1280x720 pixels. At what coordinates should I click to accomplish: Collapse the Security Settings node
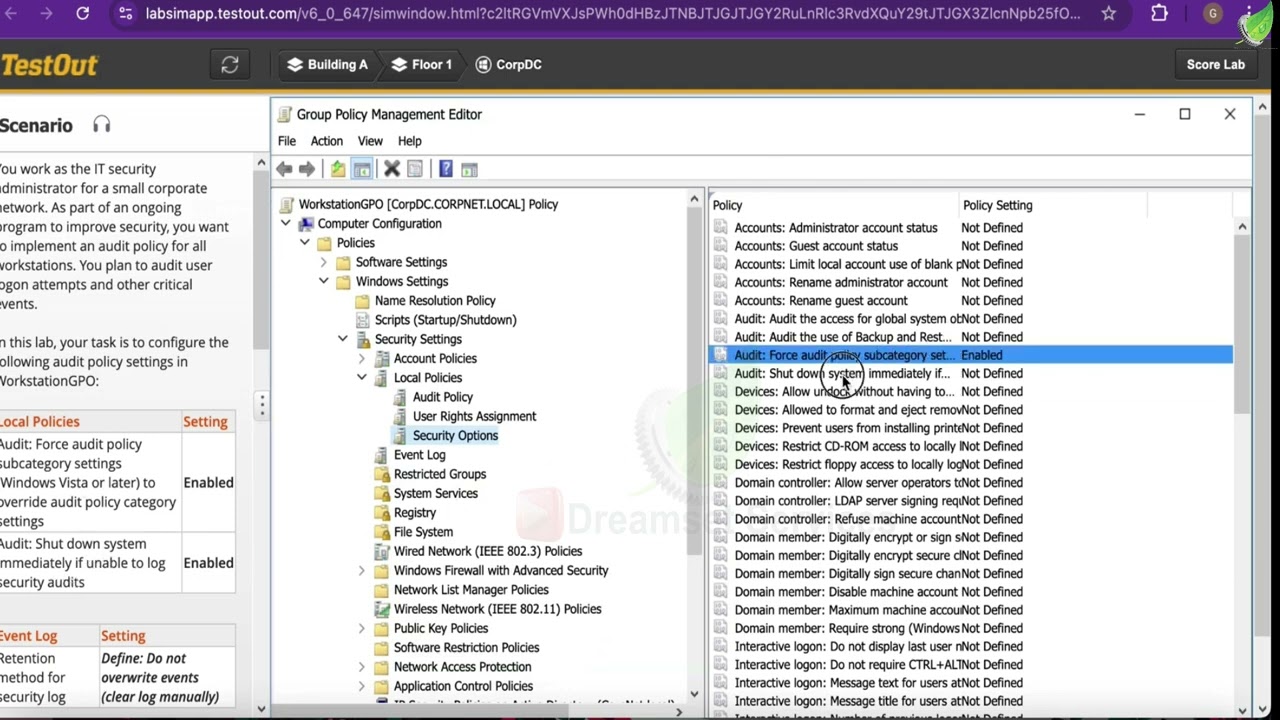tap(342, 339)
